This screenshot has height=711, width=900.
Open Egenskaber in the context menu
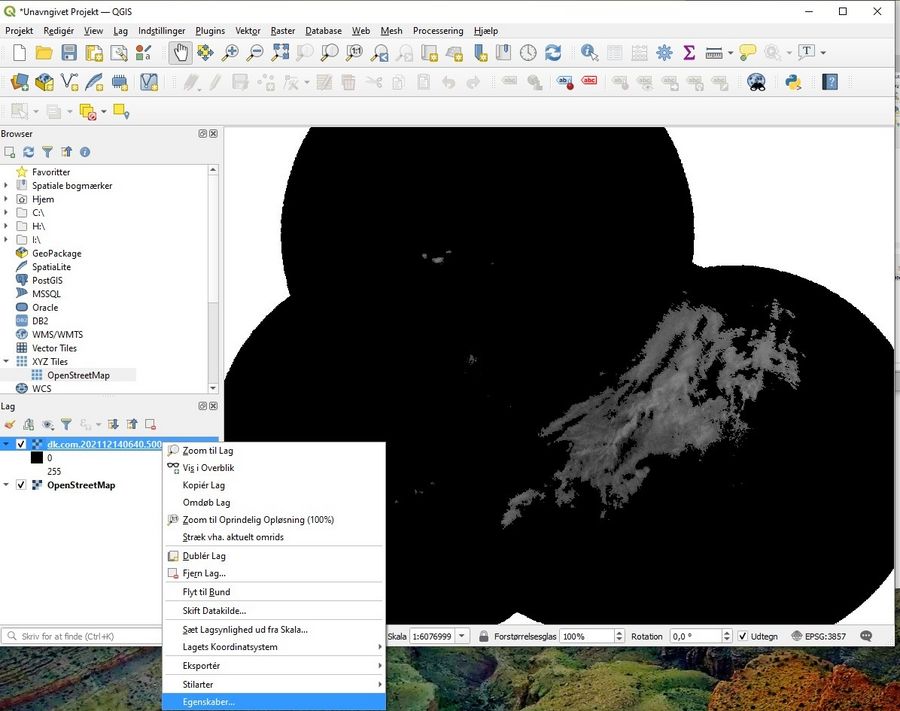click(209, 702)
